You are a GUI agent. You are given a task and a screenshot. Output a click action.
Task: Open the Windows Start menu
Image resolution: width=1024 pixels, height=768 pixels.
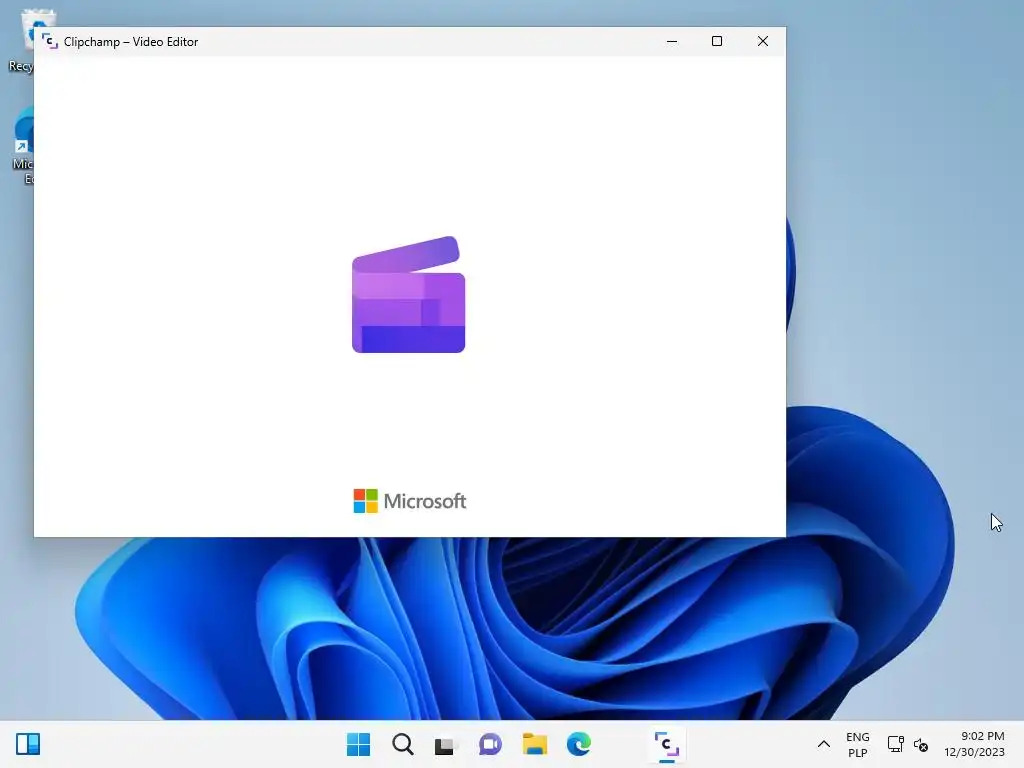pos(359,744)
